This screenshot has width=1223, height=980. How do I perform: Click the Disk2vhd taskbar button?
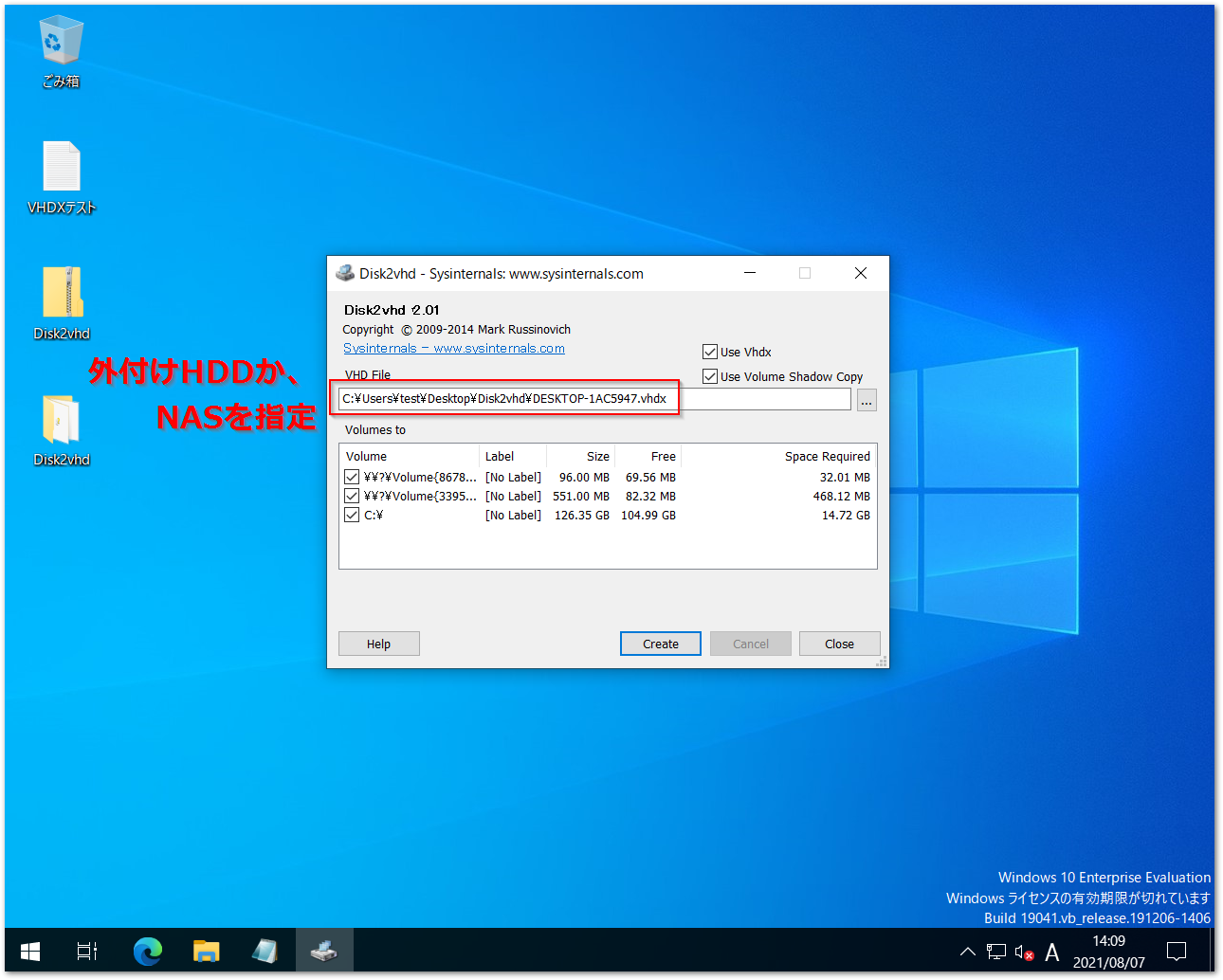tap(324, 951)
